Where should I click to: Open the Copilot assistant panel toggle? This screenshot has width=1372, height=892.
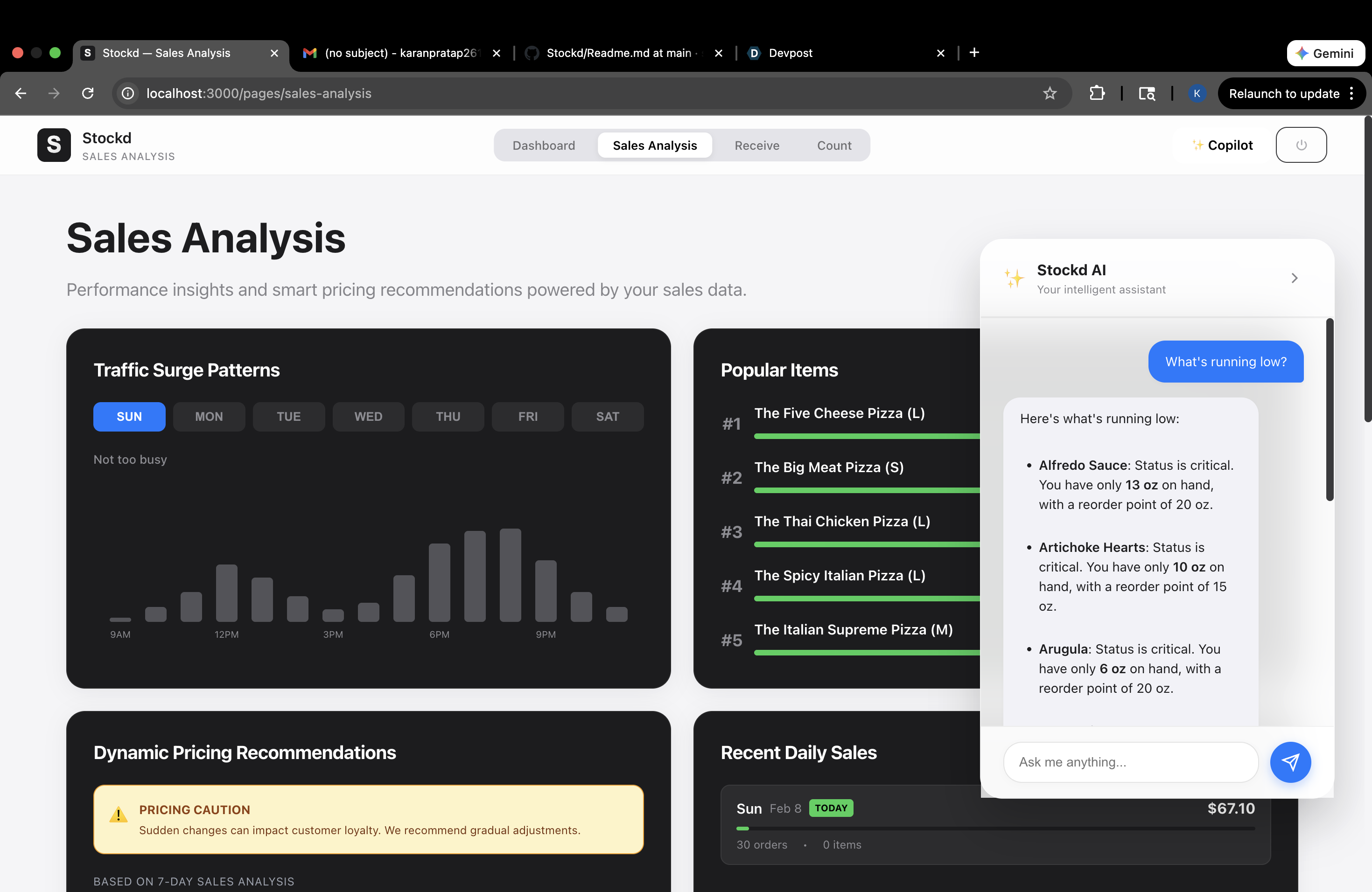1222,145
